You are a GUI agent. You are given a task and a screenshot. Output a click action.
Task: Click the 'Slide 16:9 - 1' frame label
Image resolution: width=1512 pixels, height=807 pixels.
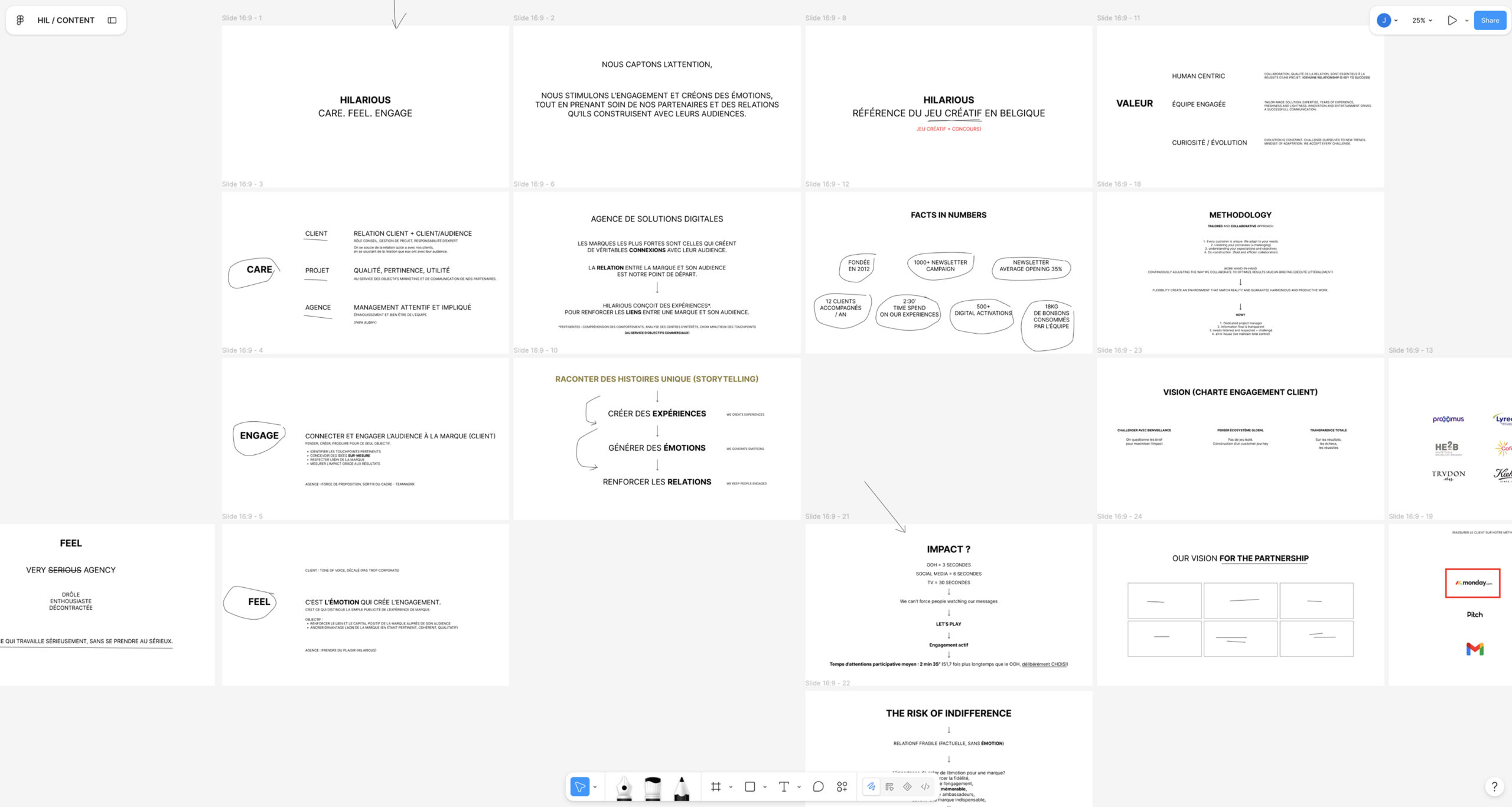(242, 18)
